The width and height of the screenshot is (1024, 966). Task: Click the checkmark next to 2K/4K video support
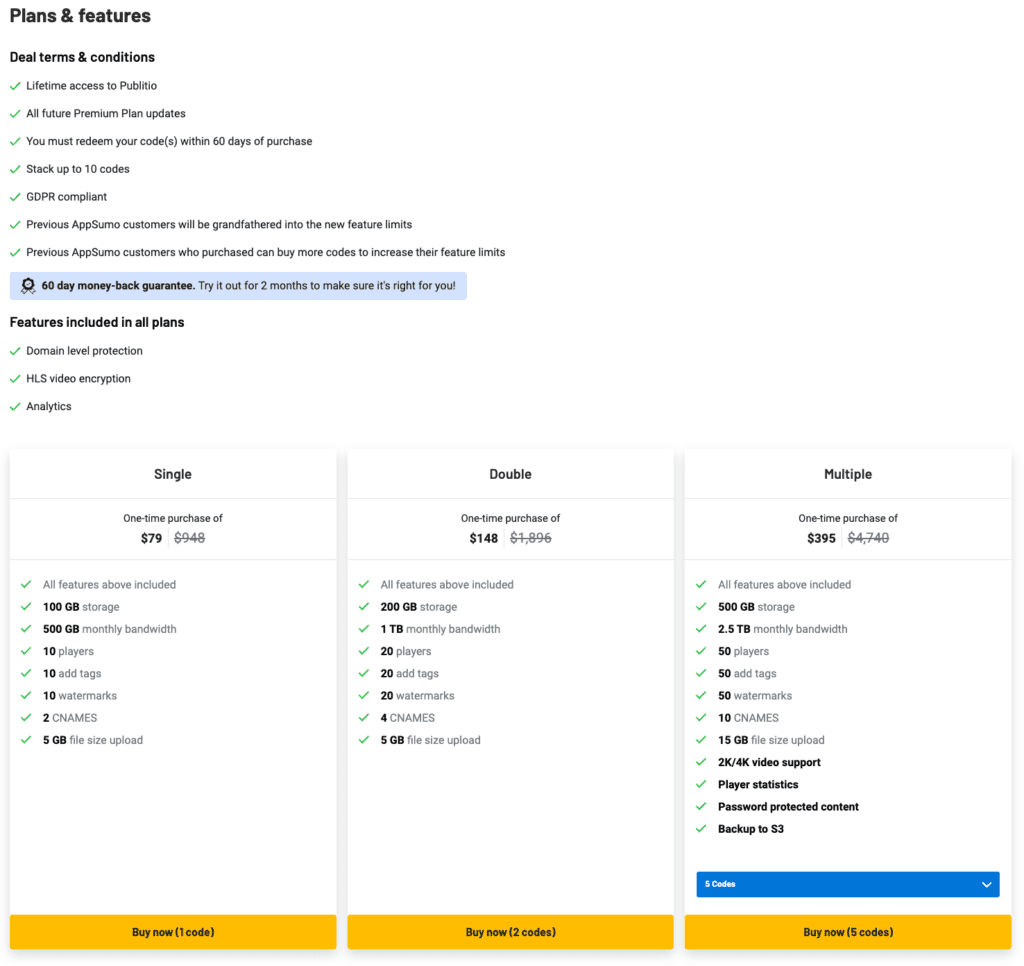tap(701, 762)
